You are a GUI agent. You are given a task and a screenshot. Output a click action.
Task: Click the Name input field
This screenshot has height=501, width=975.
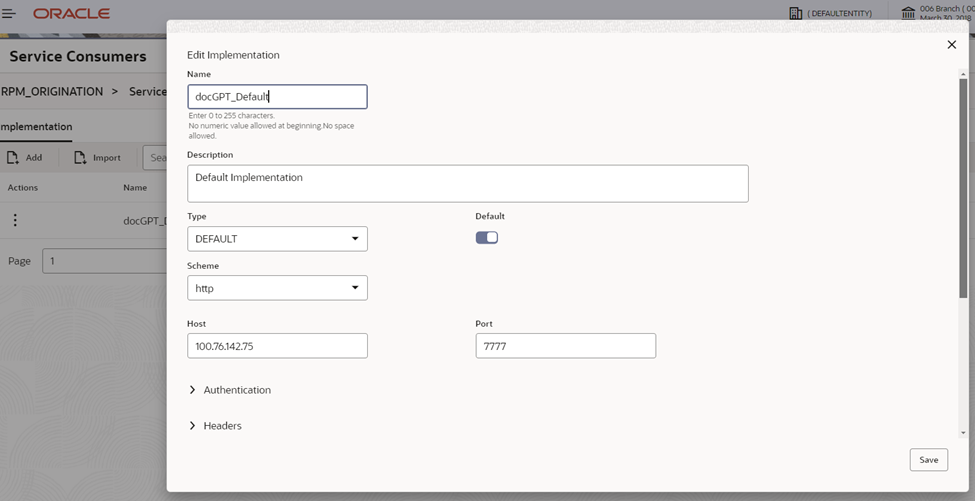[277, 97]
